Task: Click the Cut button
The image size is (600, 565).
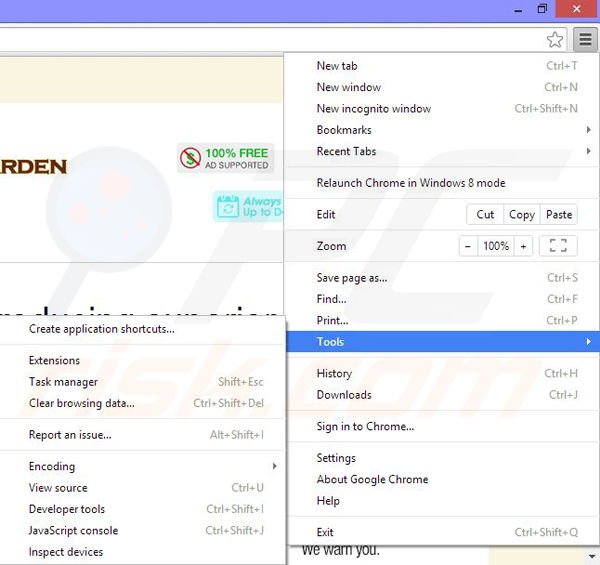Action: tap(485, 215)
